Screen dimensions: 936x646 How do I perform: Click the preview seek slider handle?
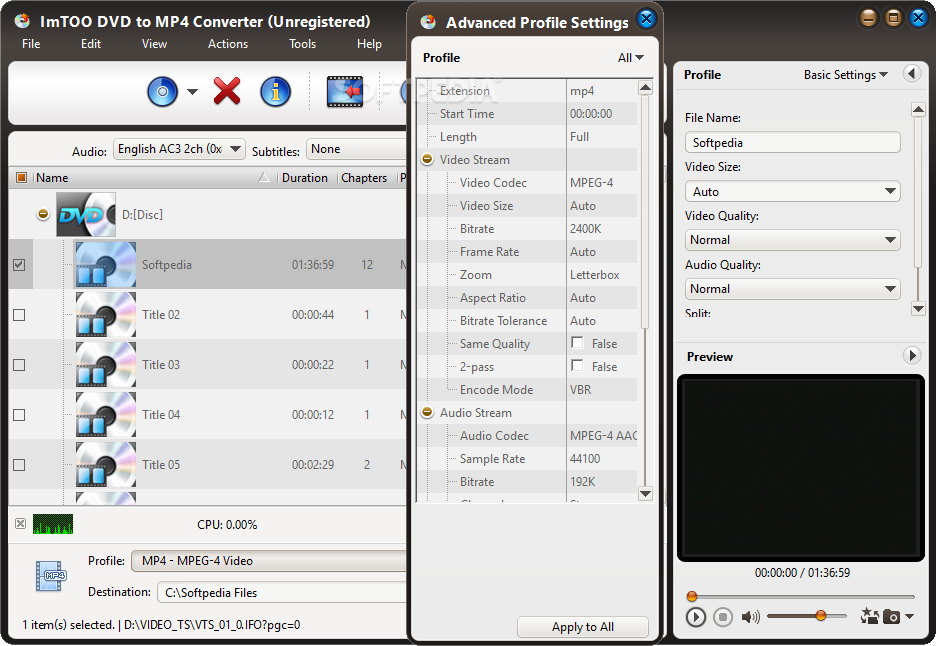coord(692,596)
